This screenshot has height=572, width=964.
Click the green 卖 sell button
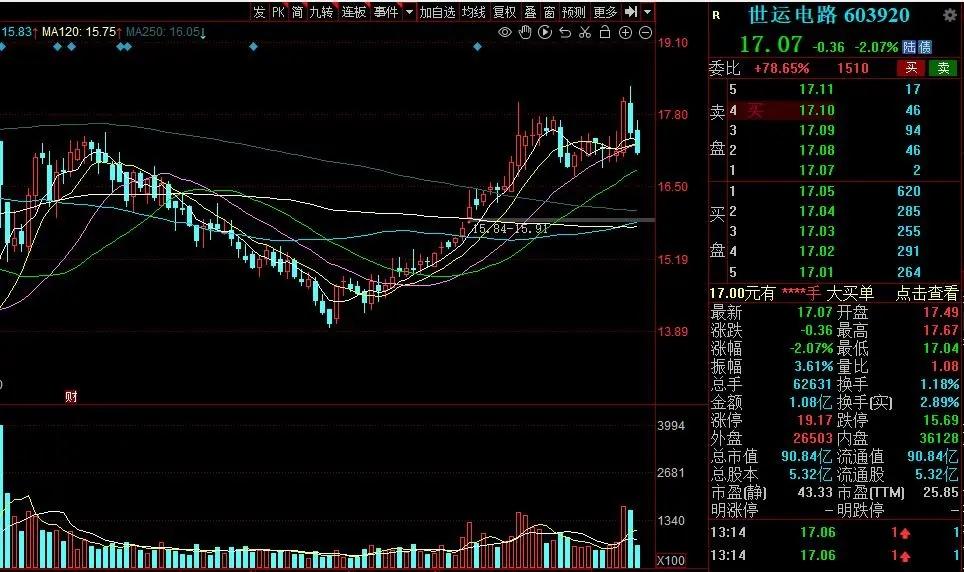tap(943, 68)
